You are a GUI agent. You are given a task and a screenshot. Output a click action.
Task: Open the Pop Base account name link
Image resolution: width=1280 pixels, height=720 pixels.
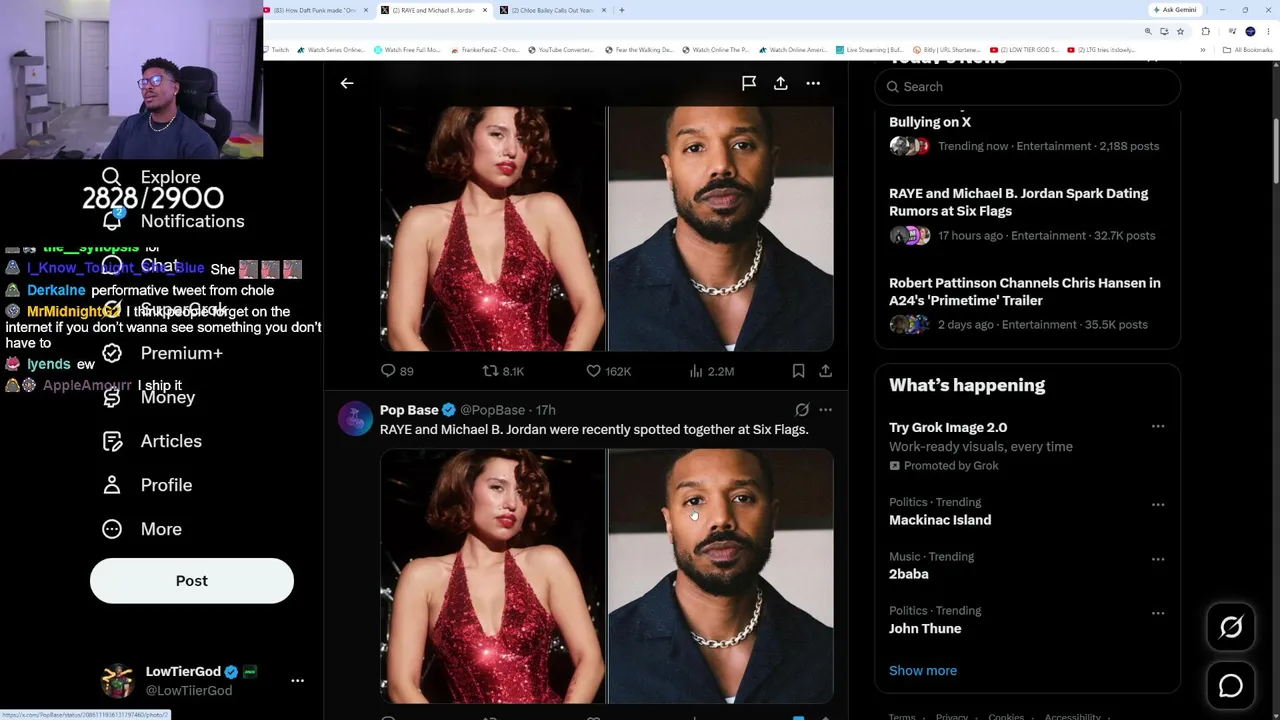409,410
